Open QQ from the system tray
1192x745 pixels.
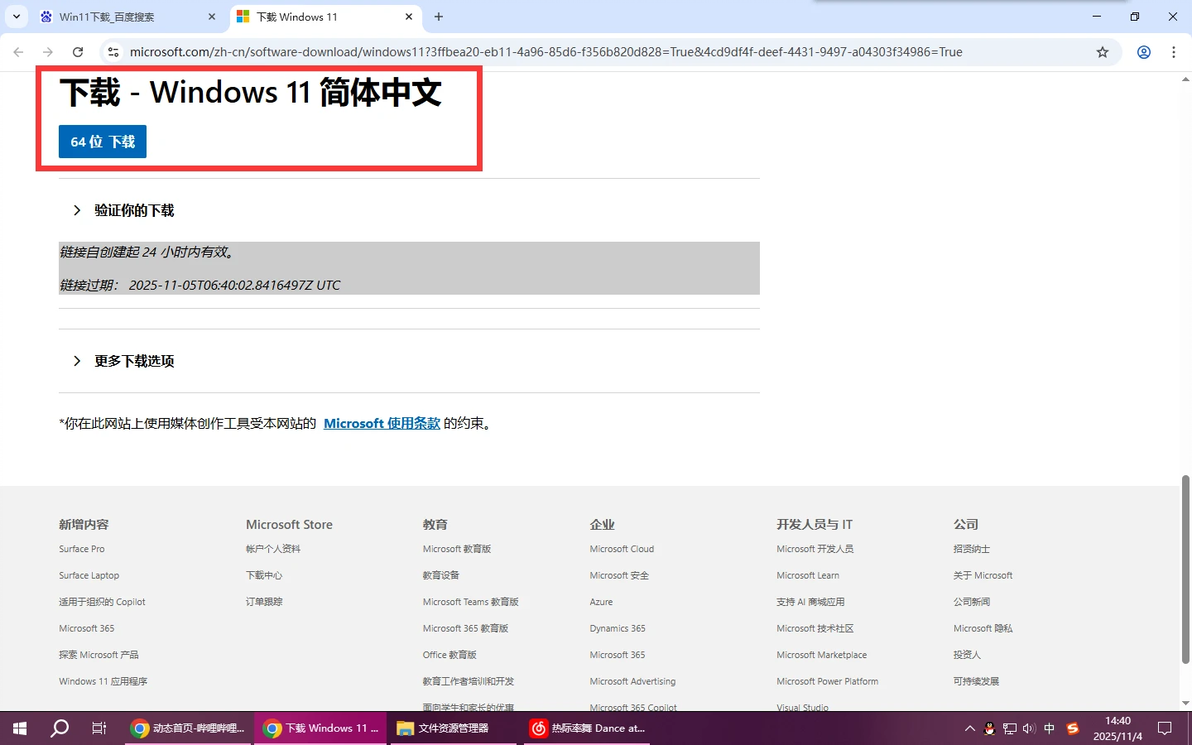tap(989, 728)
